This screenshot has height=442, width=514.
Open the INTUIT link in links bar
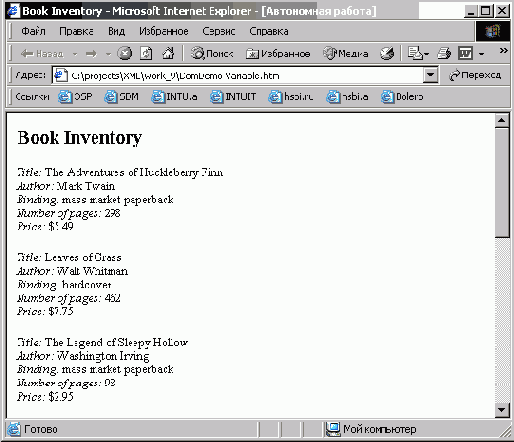point(233,97)
